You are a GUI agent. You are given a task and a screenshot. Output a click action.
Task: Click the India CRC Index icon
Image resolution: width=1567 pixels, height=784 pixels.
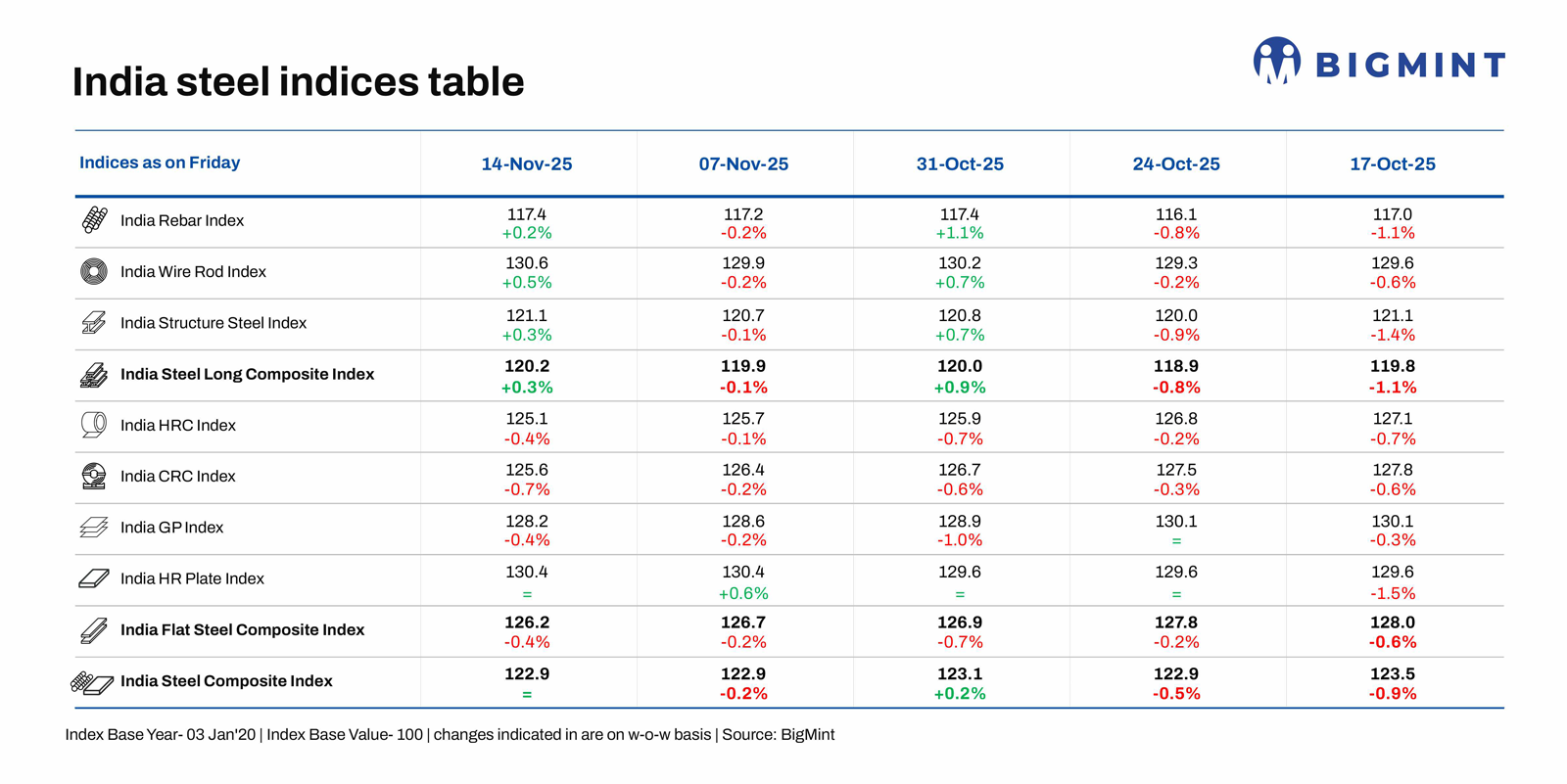coord(94,477)
